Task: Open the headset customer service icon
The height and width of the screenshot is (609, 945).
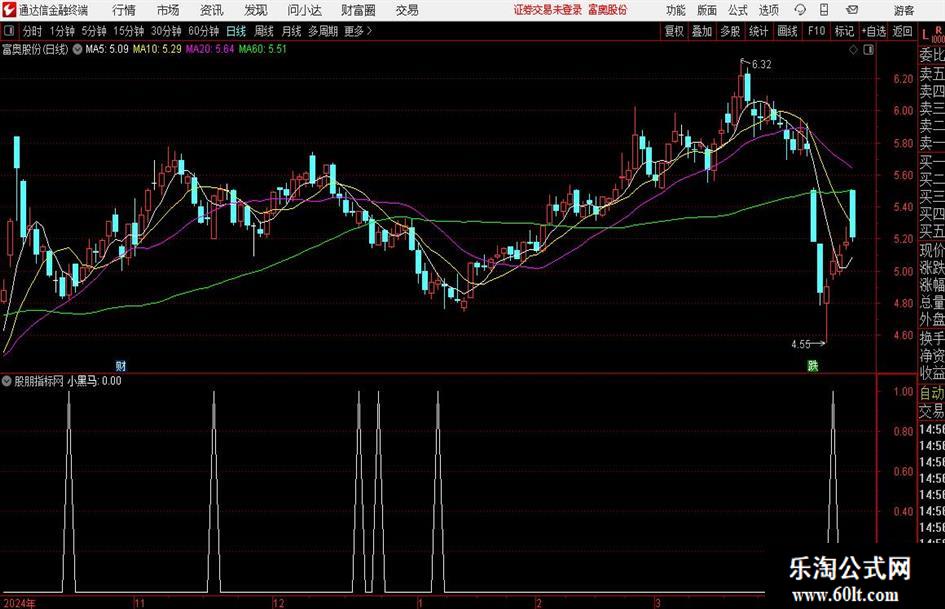Action: coord(800,10)
